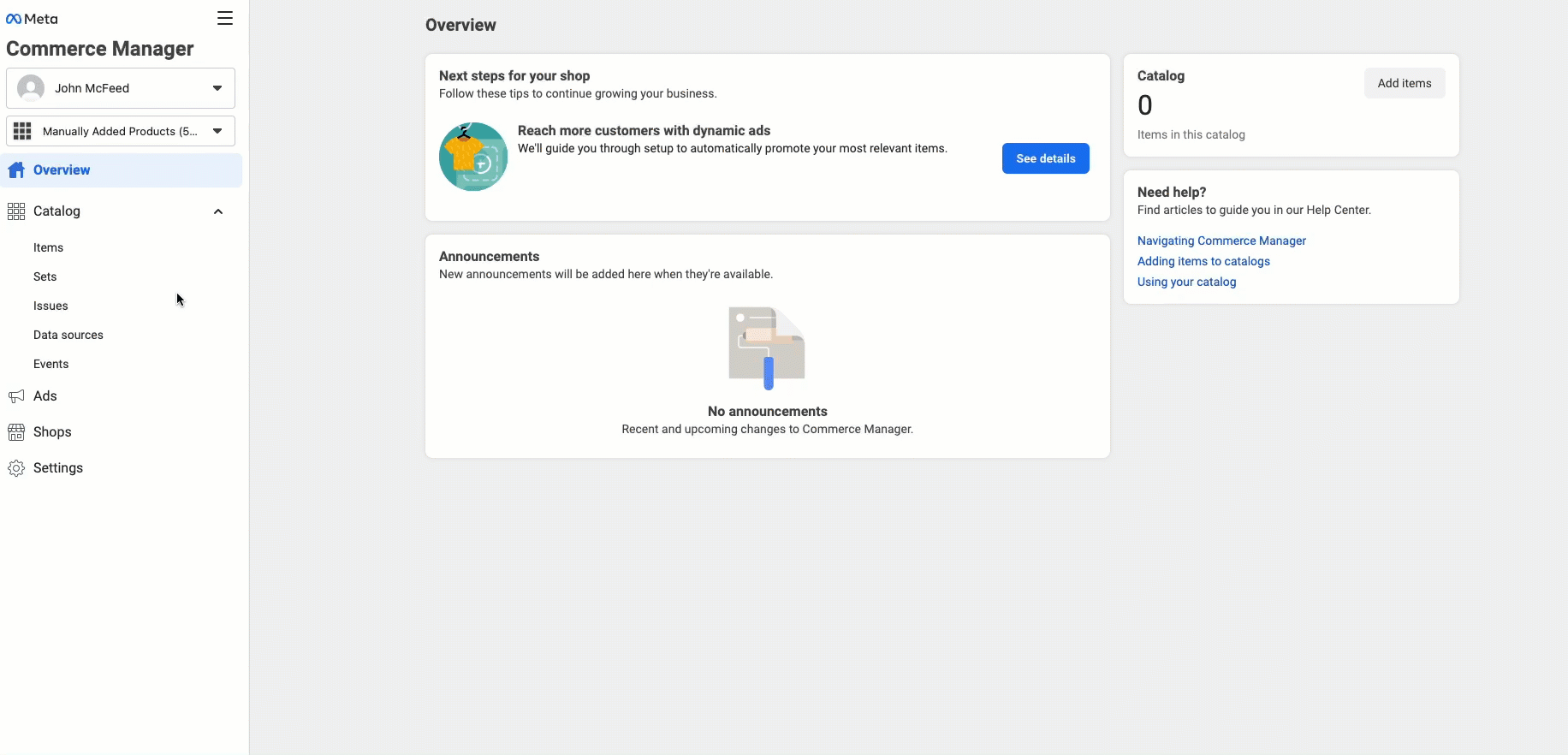This screenshot has height=755, width=1568.
Task: Open Events under Catalog
Action: click(50, 364)
